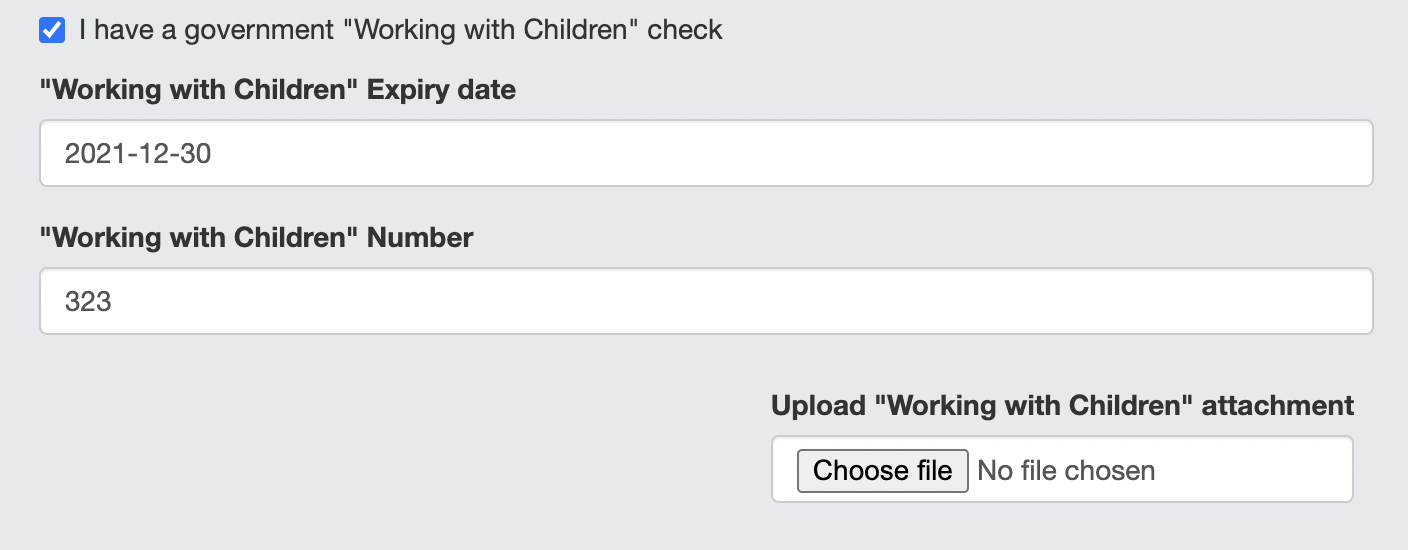Click the word "check" ending the checkbox label
Image resolution: width=1408 pixels, height=550 pixels.
[685, 30]
